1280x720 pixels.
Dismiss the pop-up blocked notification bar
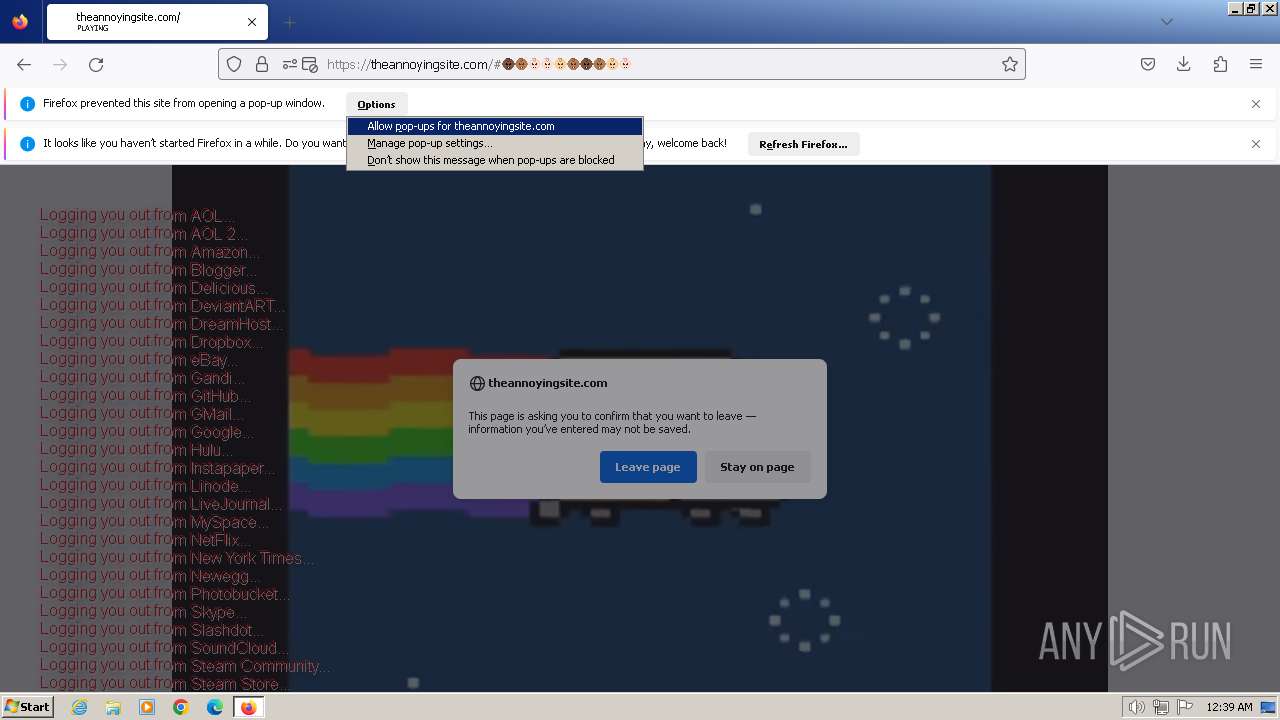click(x=1256, y=104)
